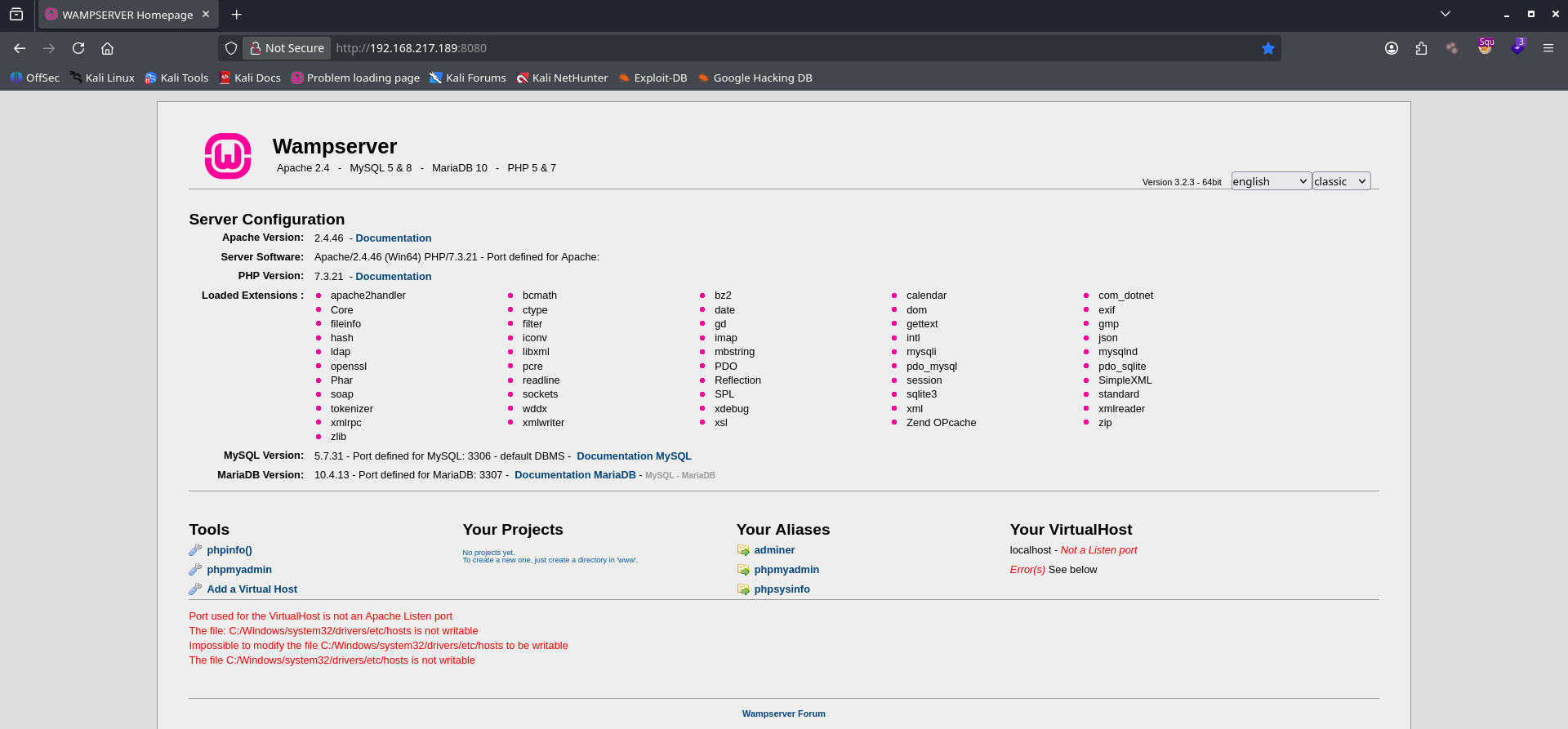Open Documentation MySQL link

[634, 456]
